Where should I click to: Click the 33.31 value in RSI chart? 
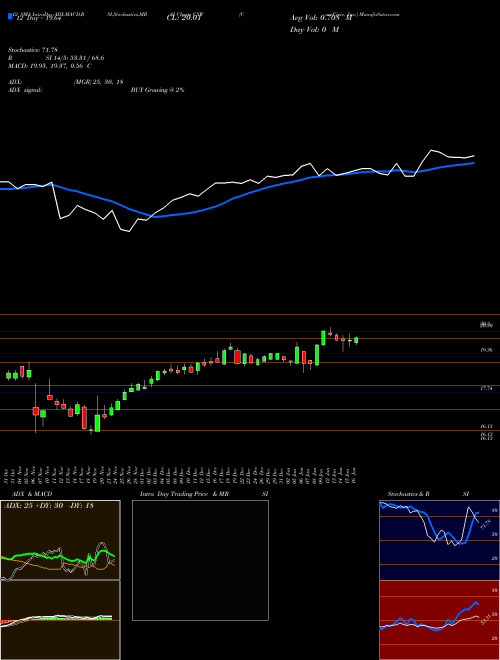[x=486, y=620]
